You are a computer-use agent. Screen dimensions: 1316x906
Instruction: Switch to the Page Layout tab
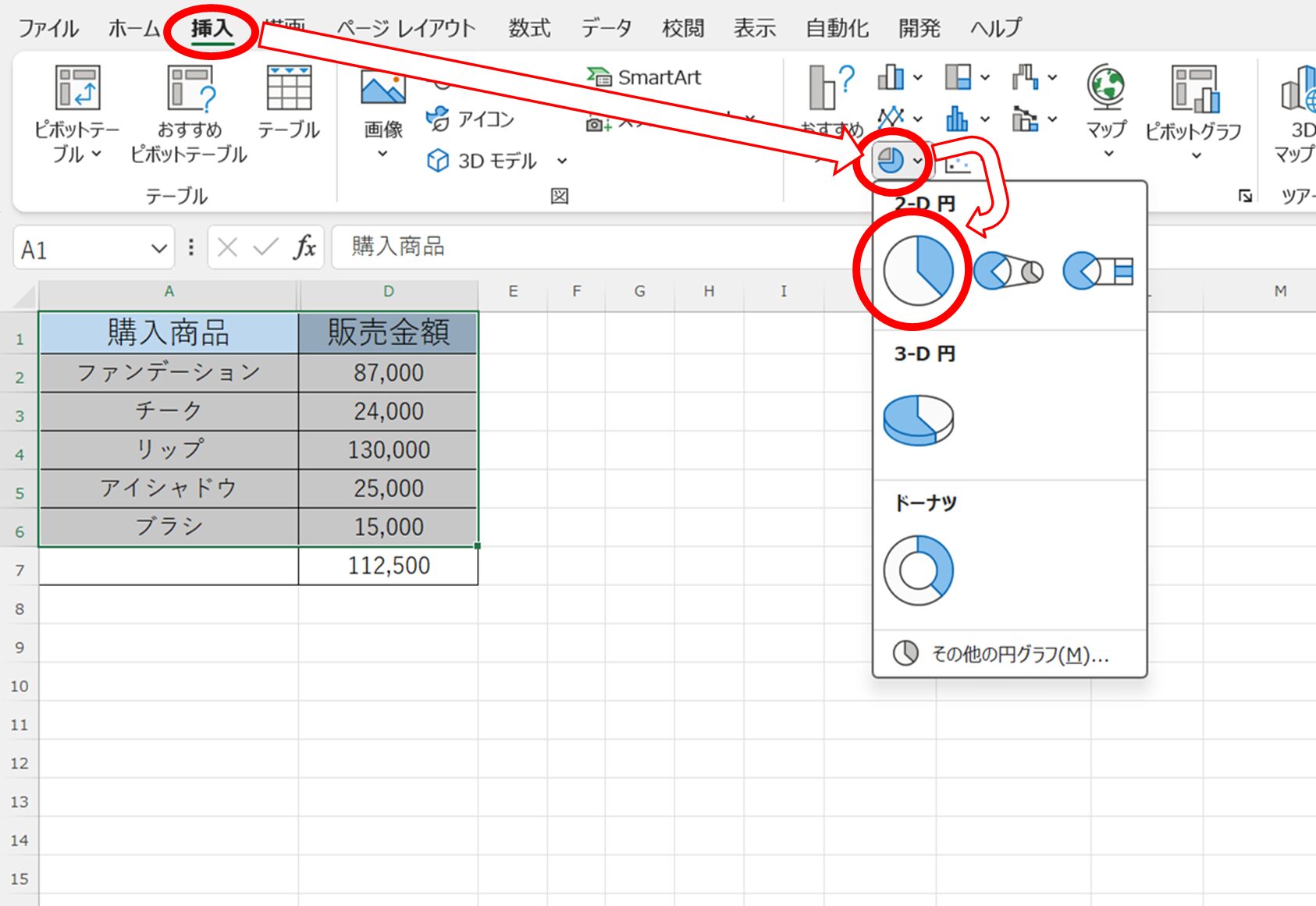coord(406,28)
